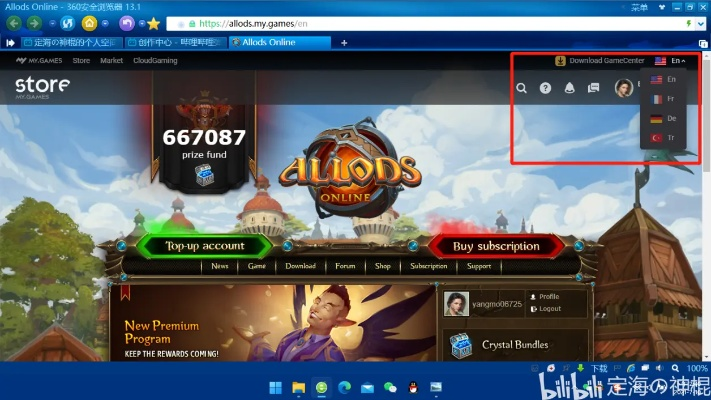Click the notifications bell icon
711x400 pixels.
(569, 88)
